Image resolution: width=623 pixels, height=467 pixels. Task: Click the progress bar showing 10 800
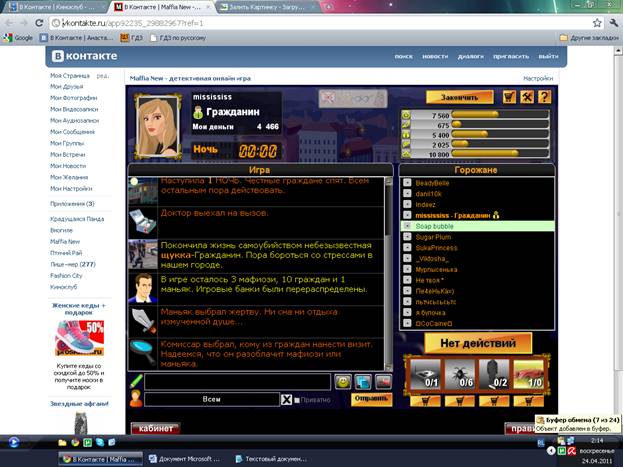(x=500, y=153)
